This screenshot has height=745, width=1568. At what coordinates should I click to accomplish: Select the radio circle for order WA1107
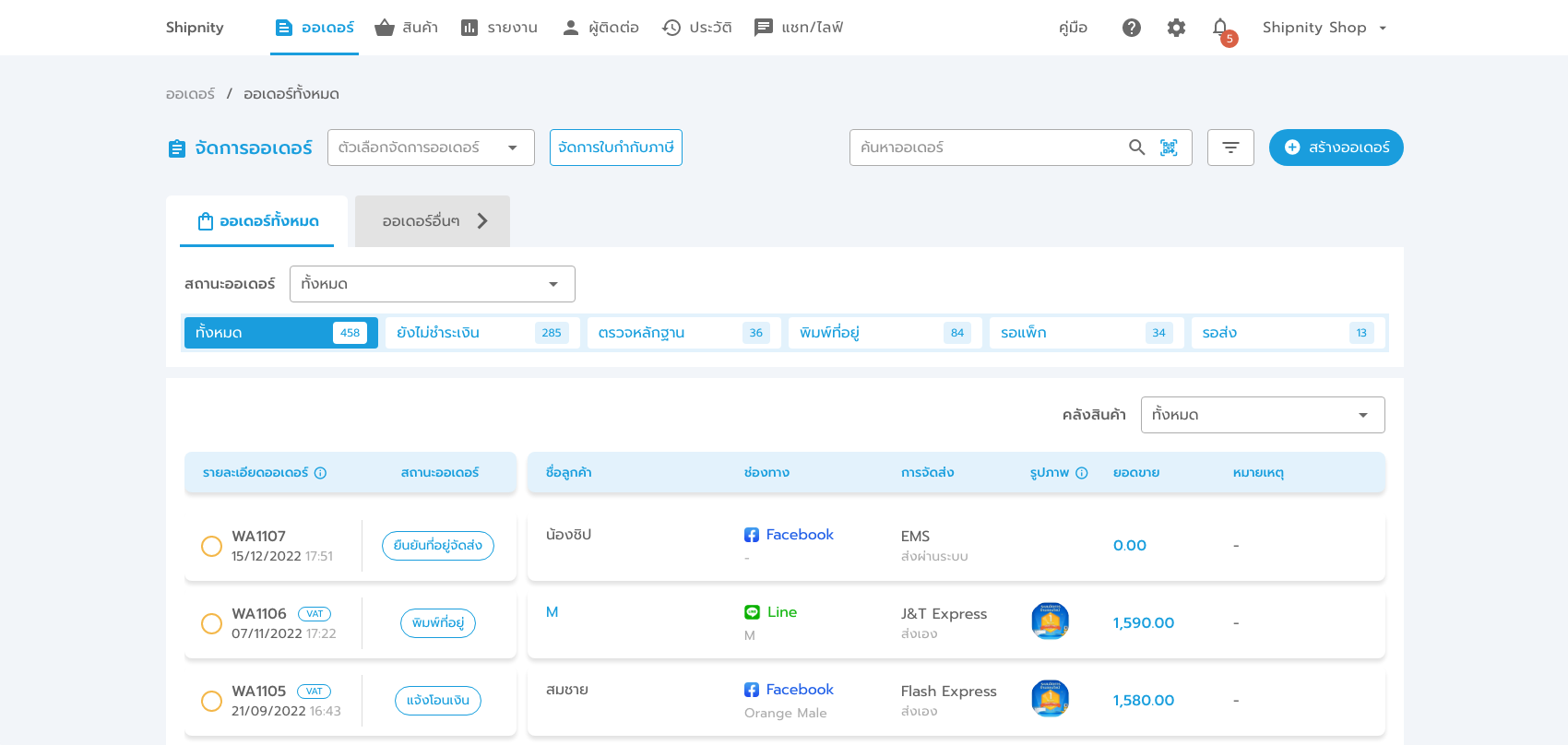click(211, 546)
